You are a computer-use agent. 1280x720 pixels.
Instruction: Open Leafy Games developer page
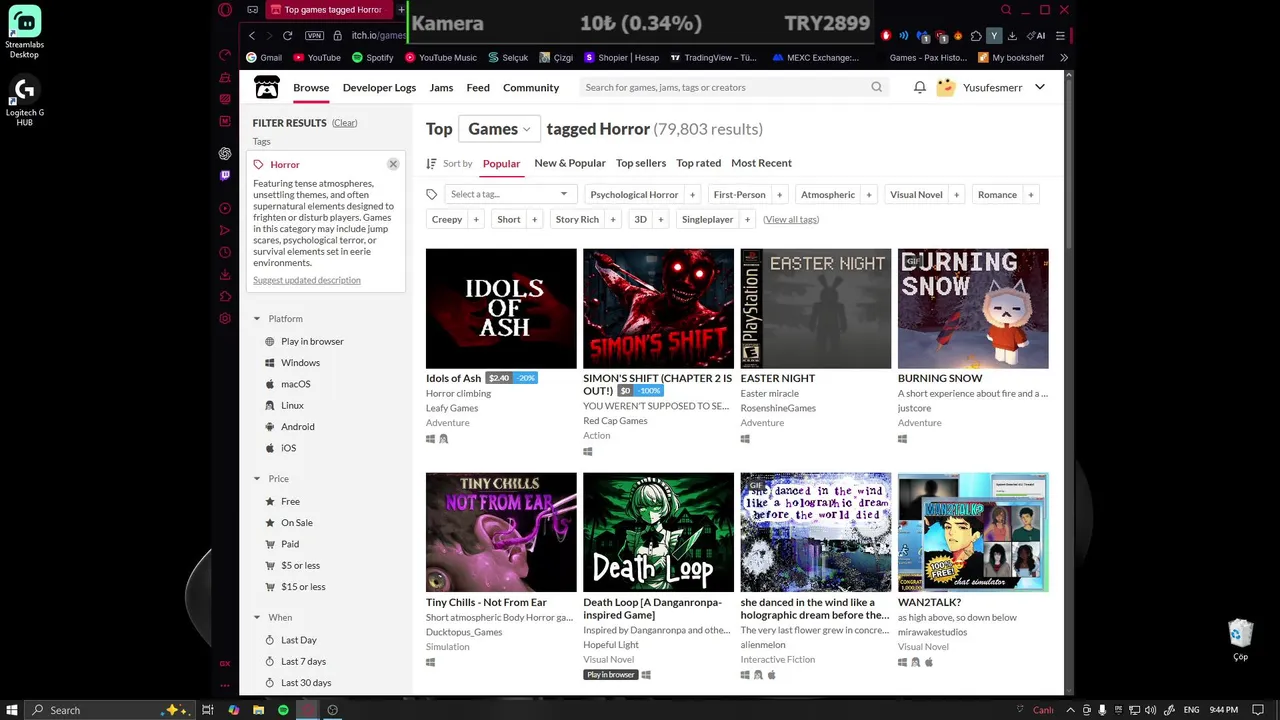coord(452,408)
